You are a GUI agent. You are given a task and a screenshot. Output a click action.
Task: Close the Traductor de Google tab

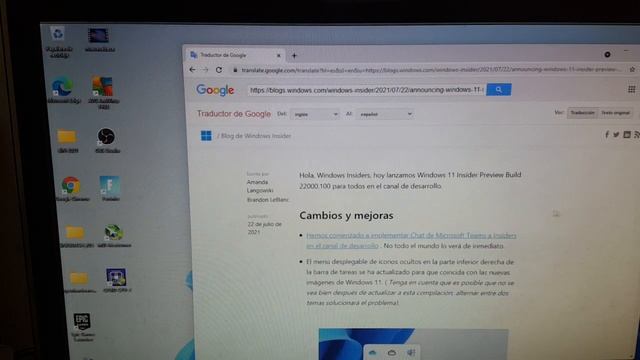pos(279,55)
